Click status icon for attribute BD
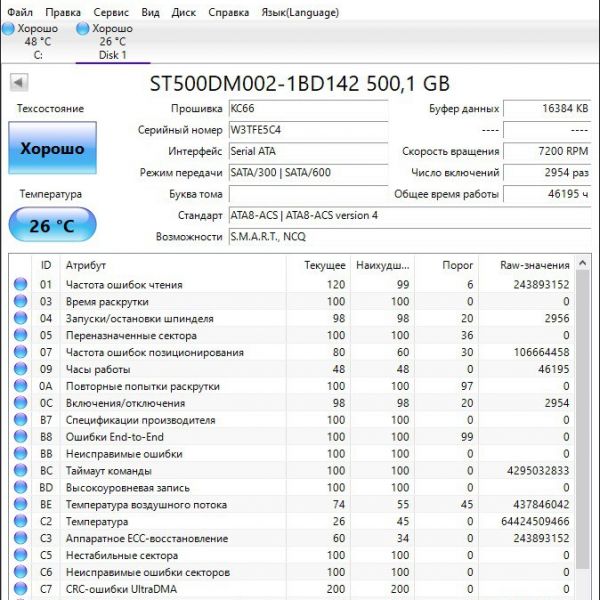The height and width of the screenshot is (600, 600). pyautogui.click(x=20, y=487)
